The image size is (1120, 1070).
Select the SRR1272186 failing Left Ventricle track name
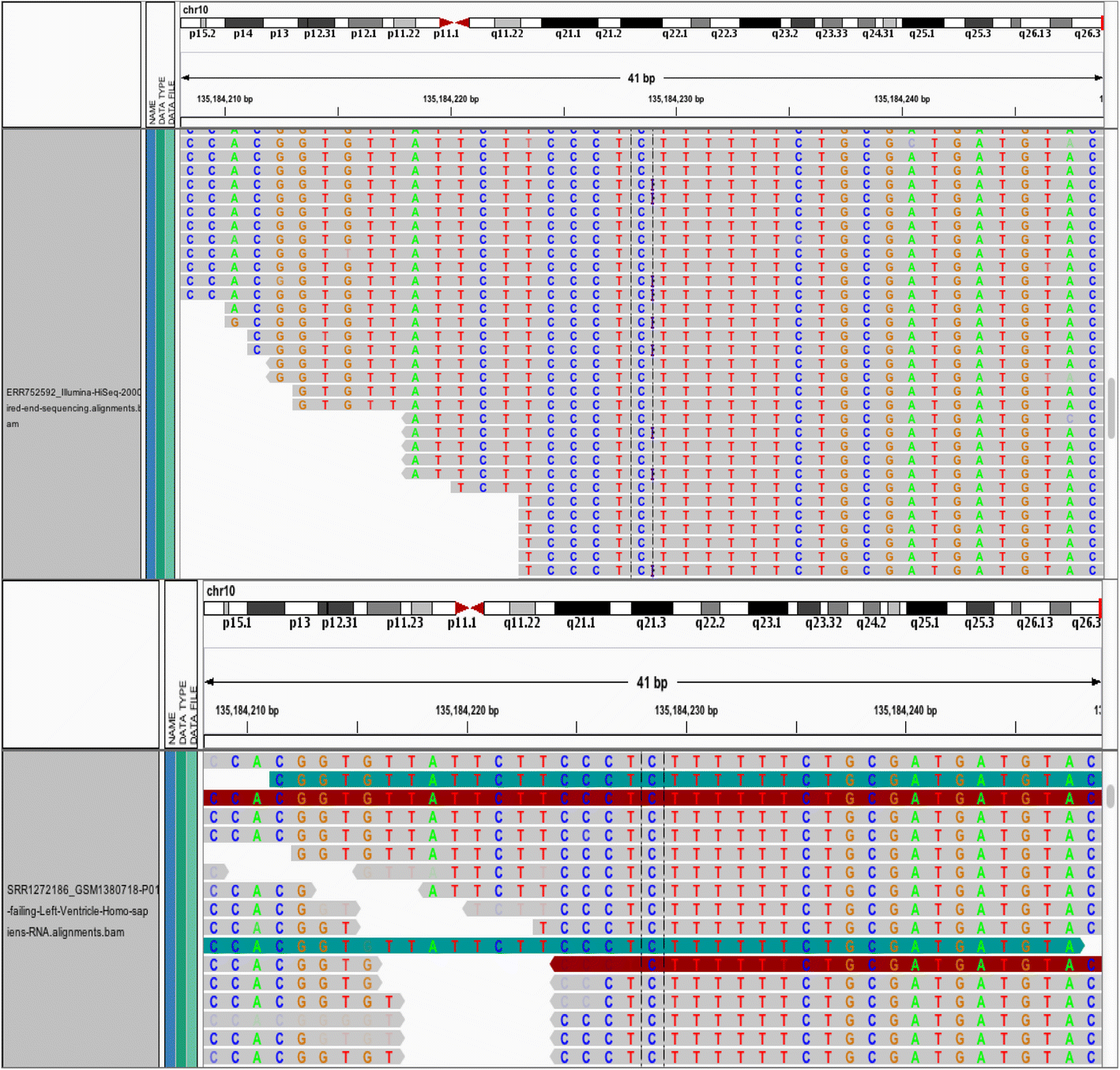pos(83,910)
